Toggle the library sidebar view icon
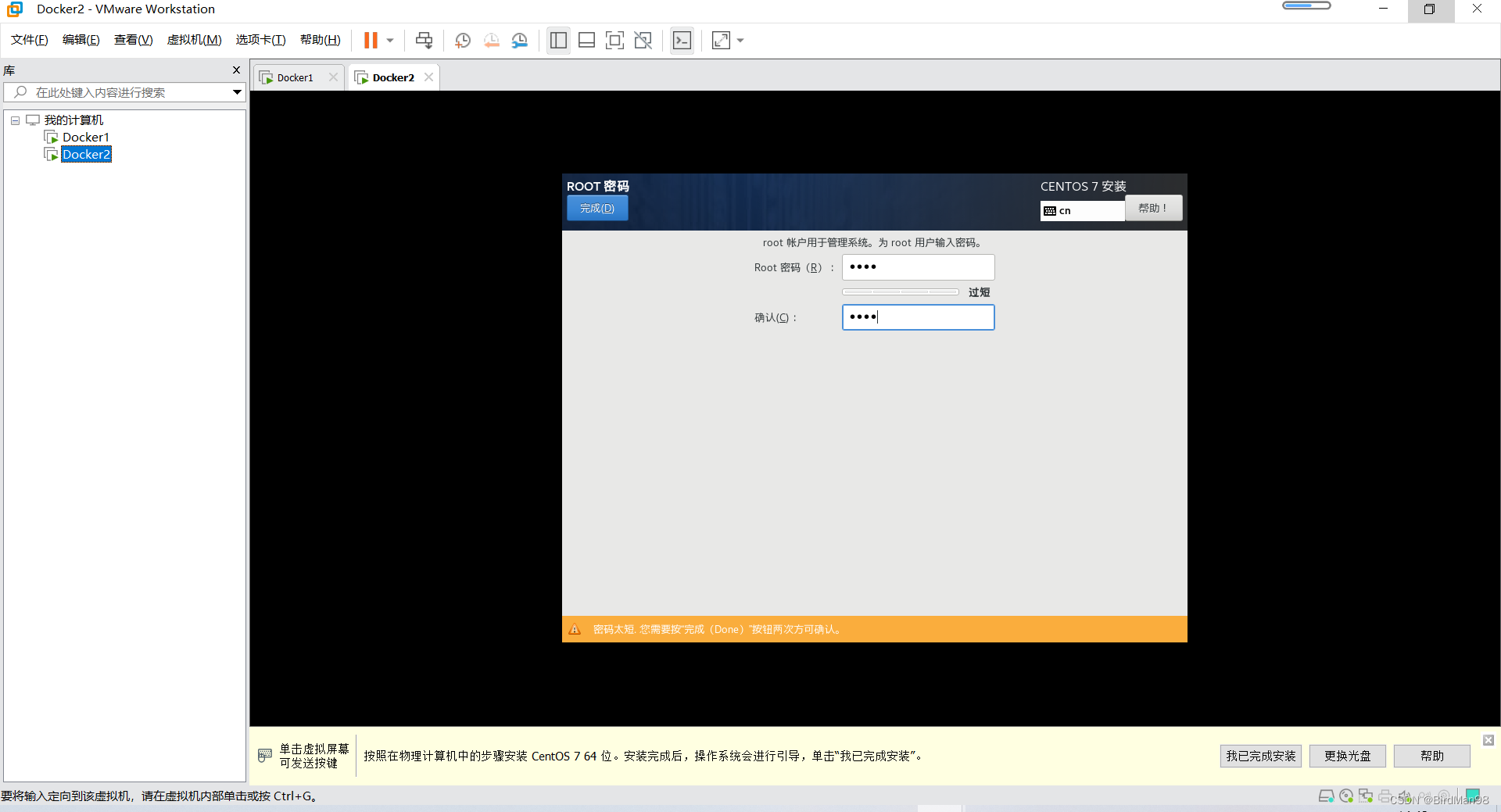 (558, 40)
